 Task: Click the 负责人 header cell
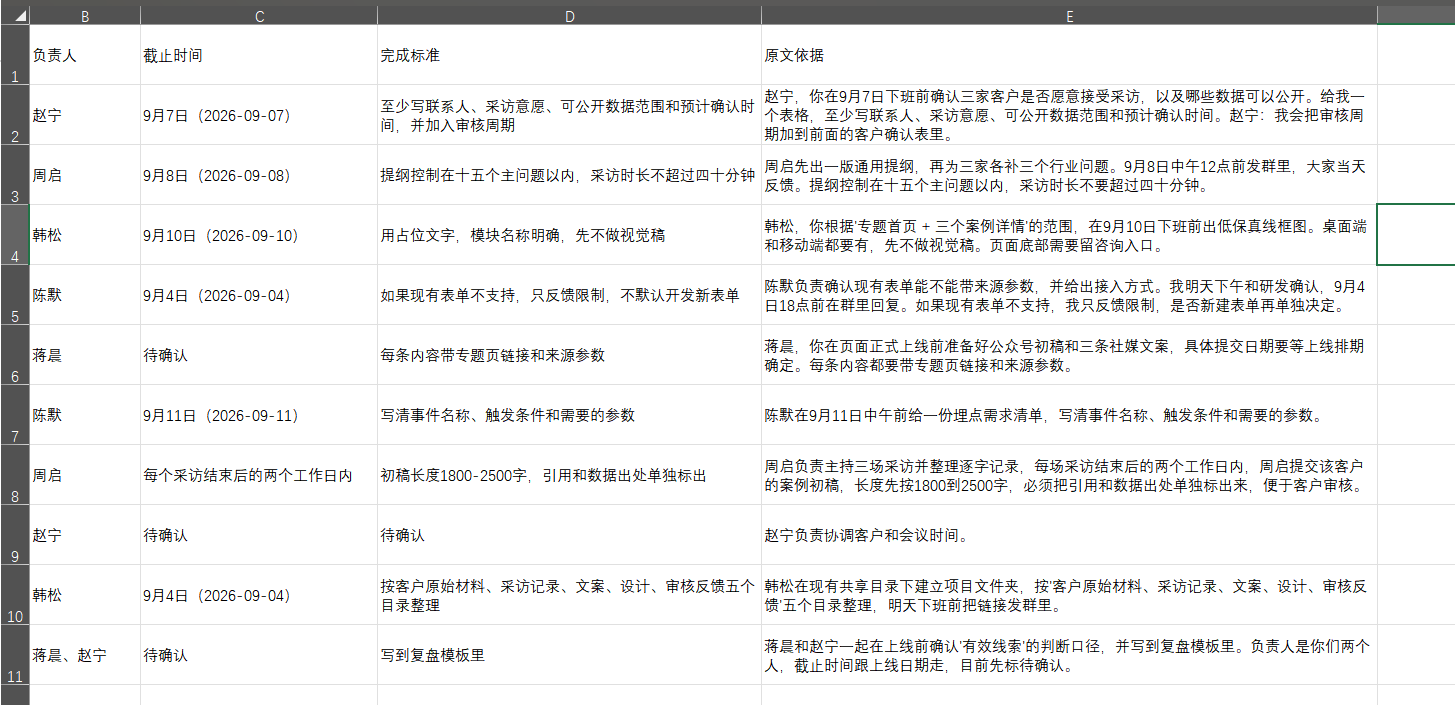tap(85, 55)
